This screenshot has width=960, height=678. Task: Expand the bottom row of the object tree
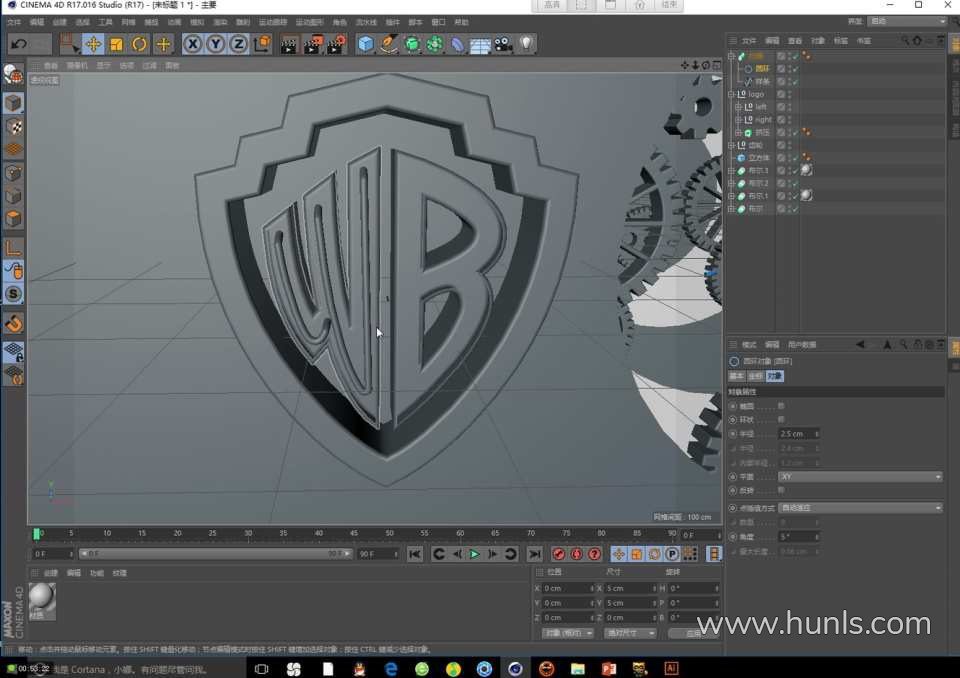(731, 209)
